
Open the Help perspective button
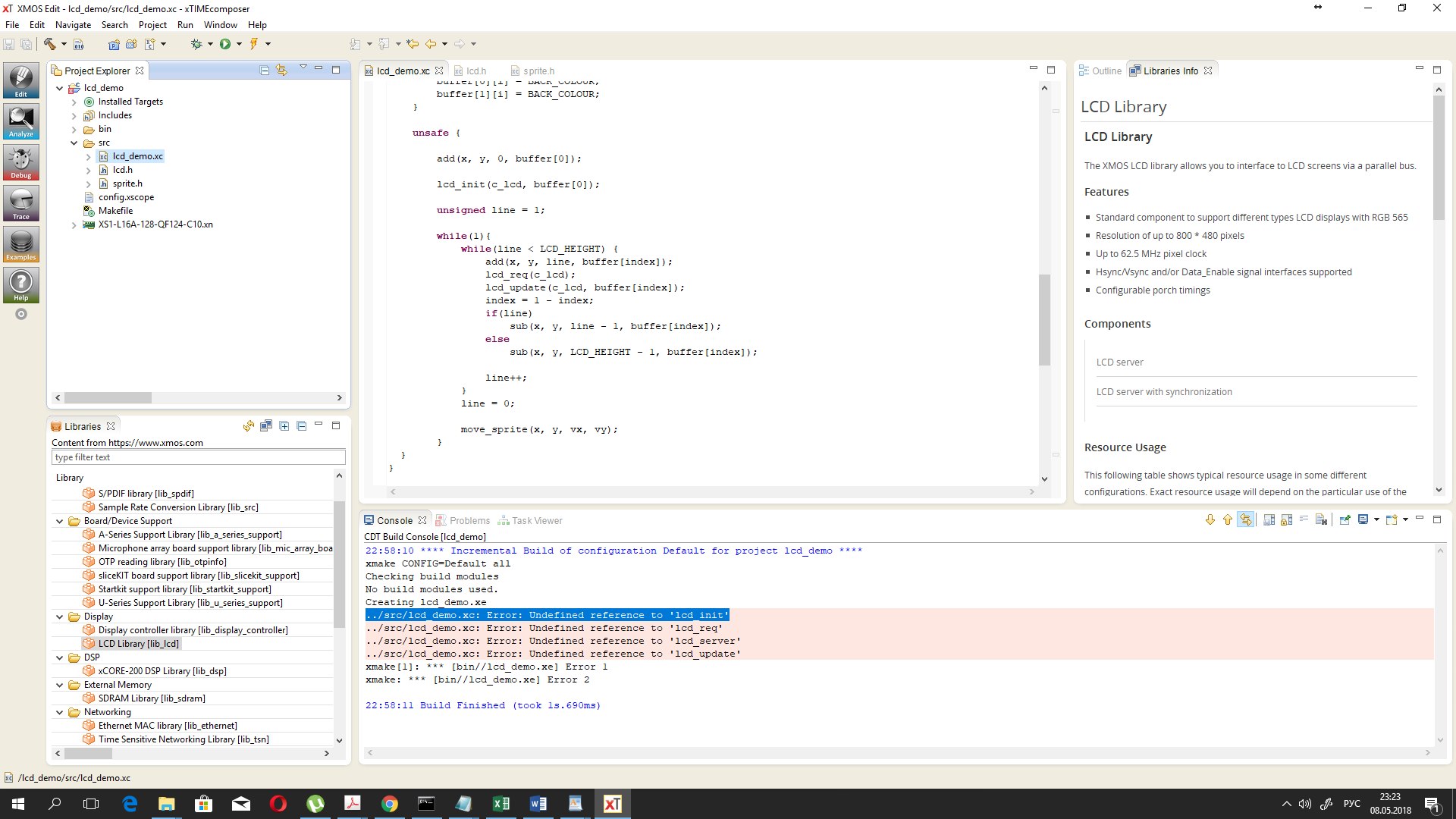[20, 285]
